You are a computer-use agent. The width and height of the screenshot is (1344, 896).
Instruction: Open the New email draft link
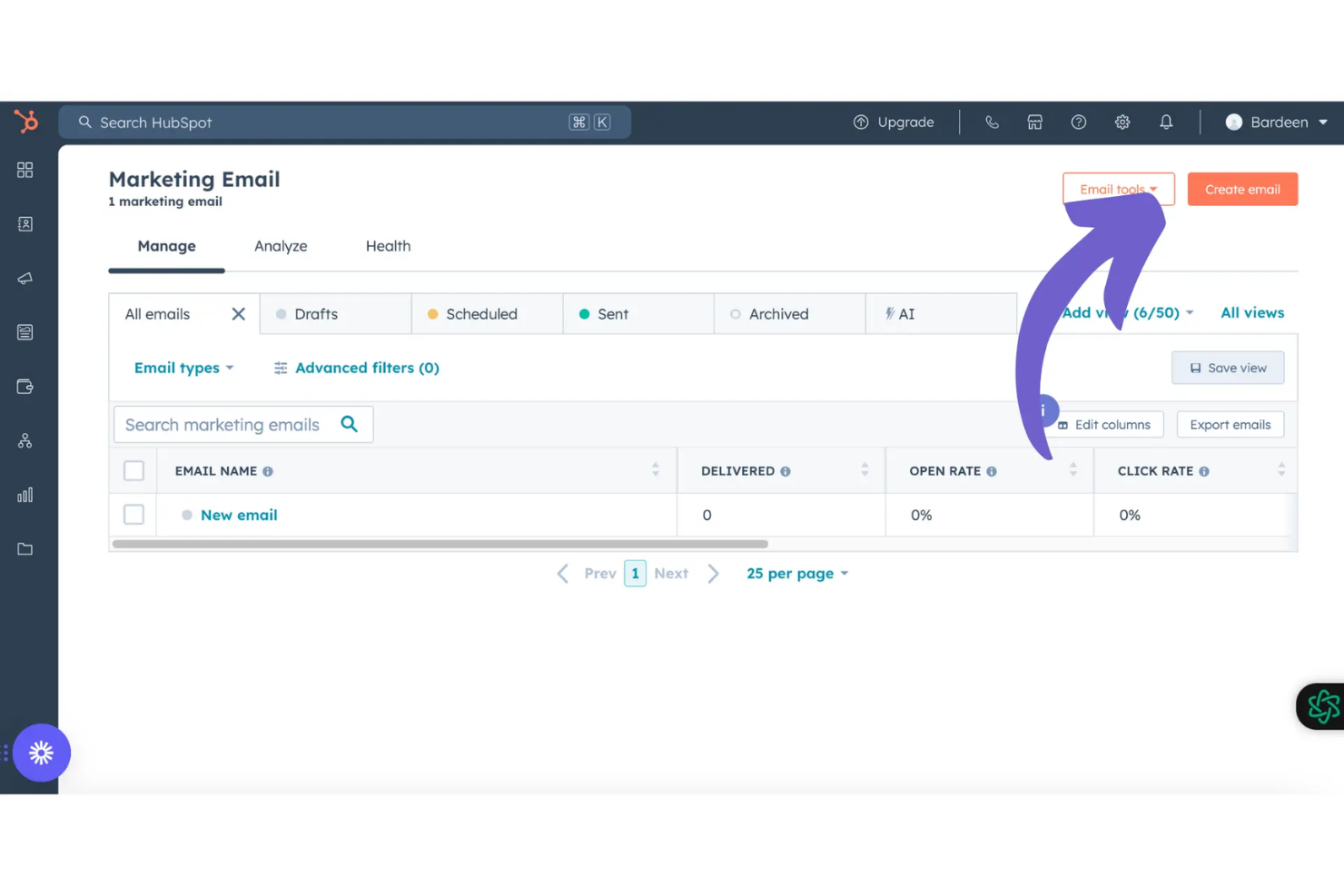click(239, 515)
